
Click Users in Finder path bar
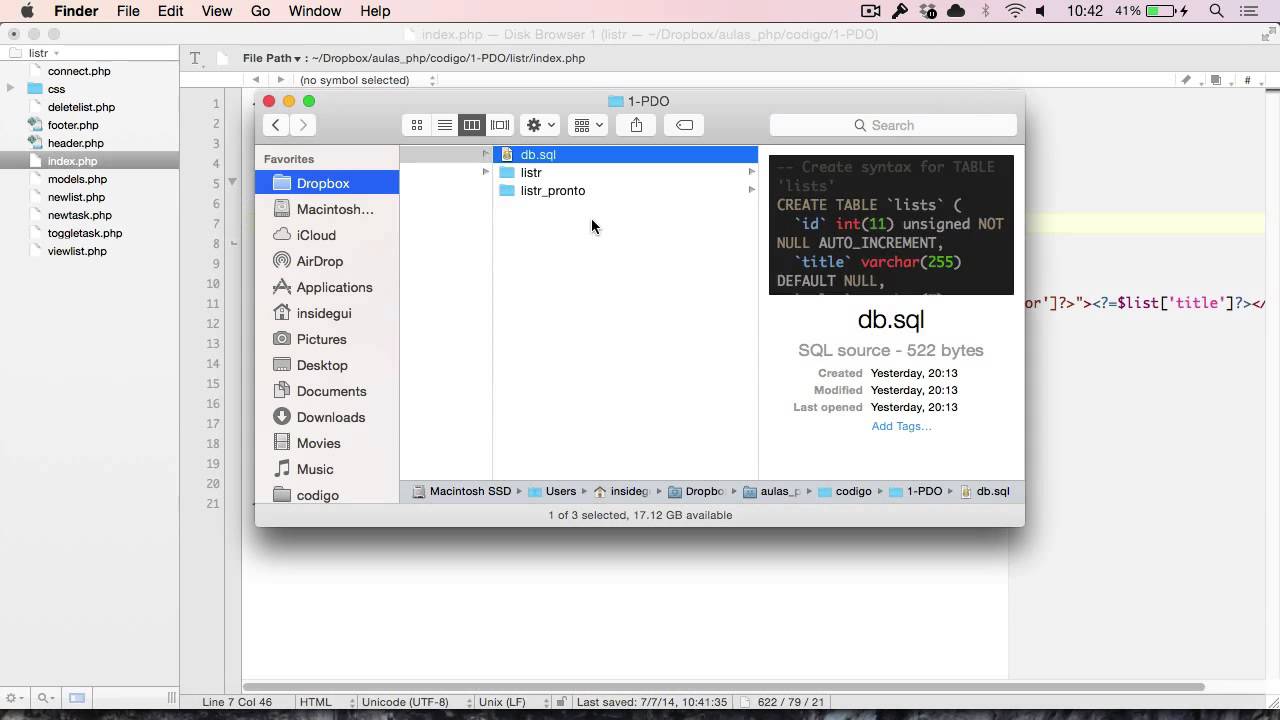point(552,491)
